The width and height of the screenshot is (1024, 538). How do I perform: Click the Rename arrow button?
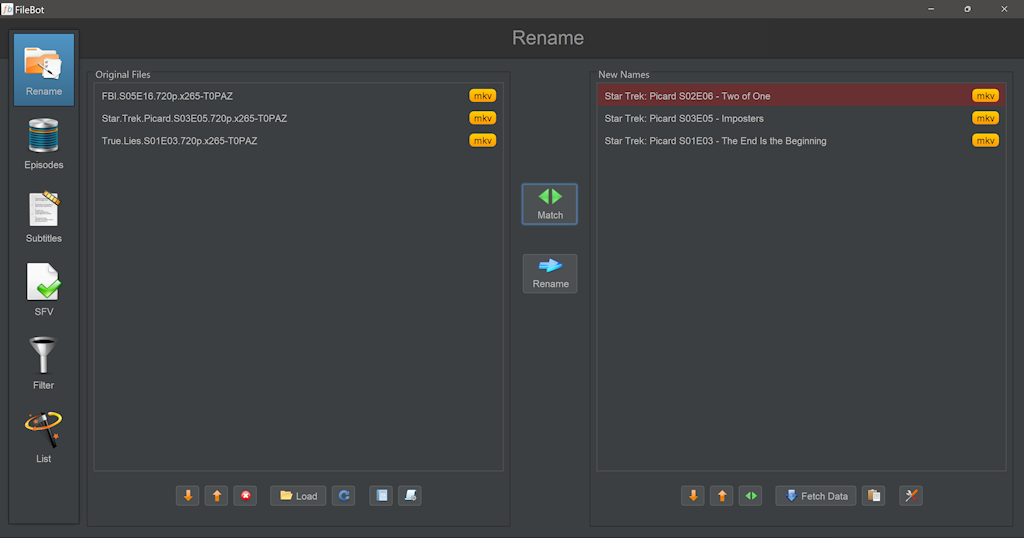click(550, 274)
